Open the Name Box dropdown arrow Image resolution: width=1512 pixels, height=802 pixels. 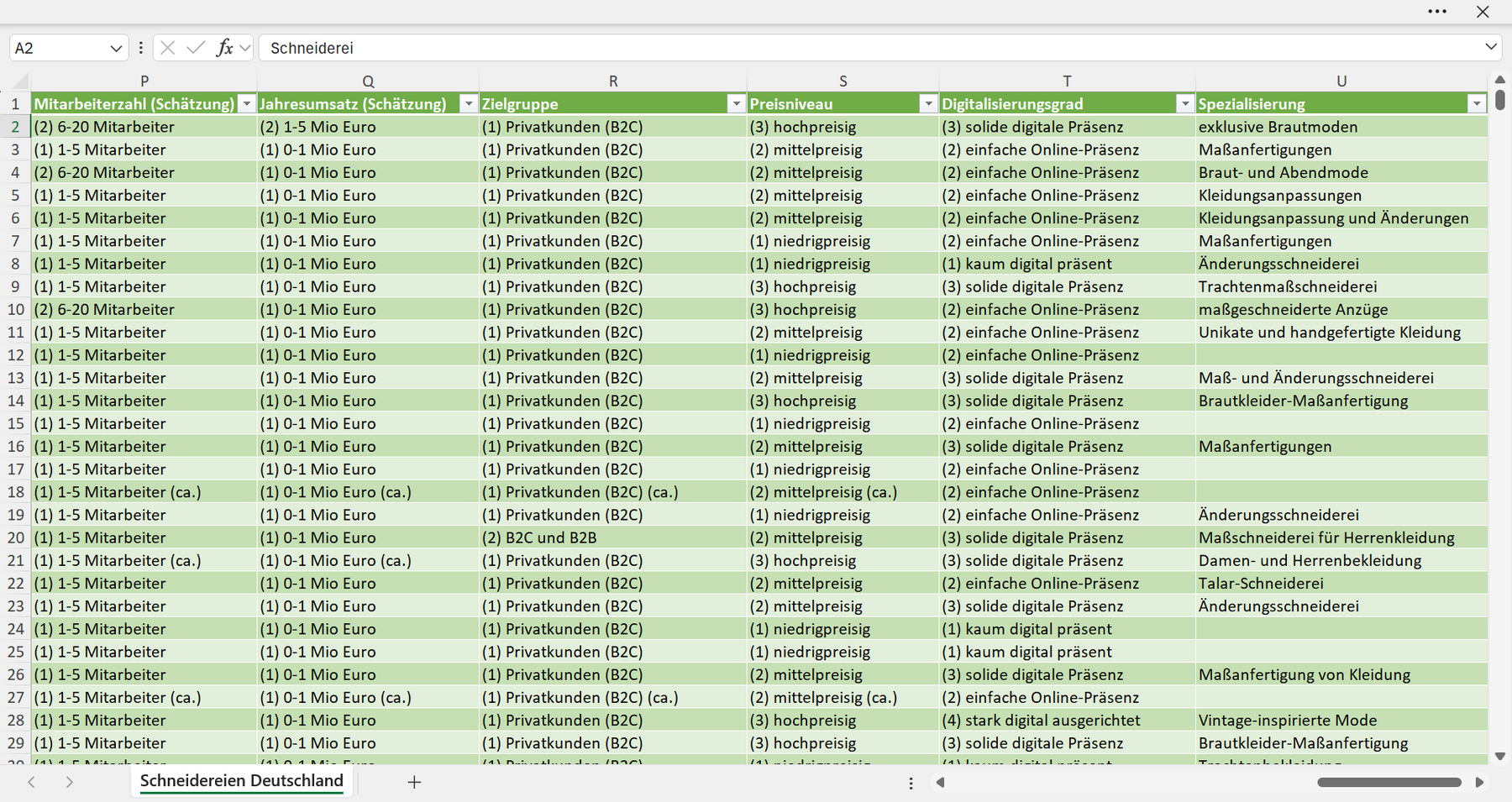116,49
